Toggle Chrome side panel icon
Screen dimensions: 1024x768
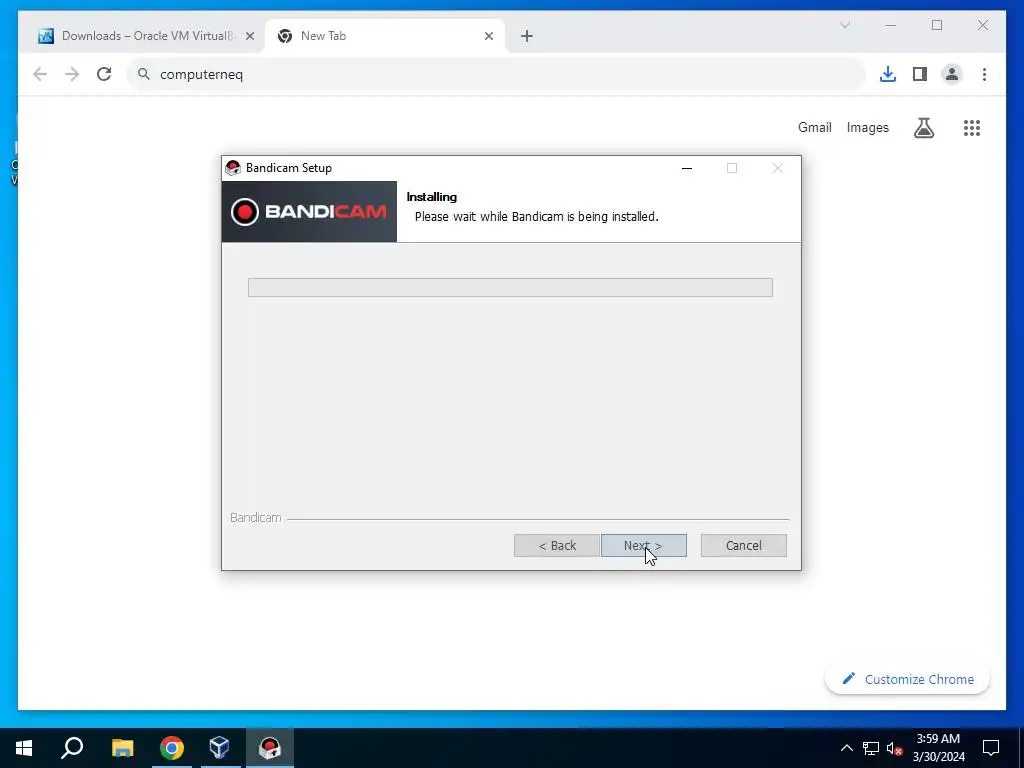[920, 74]
